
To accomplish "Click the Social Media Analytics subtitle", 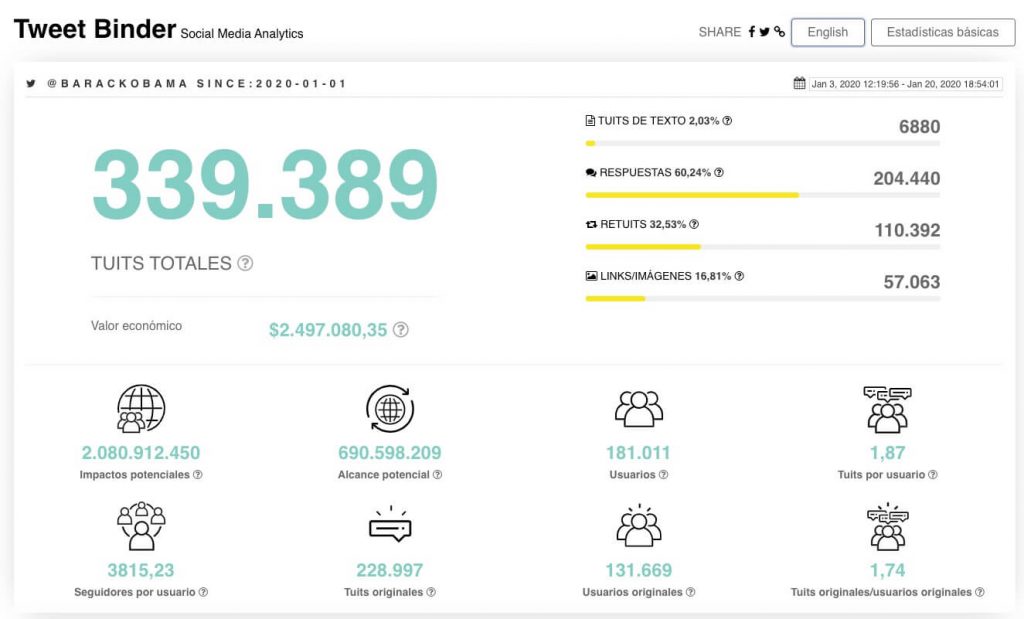I will click(242, 34).
